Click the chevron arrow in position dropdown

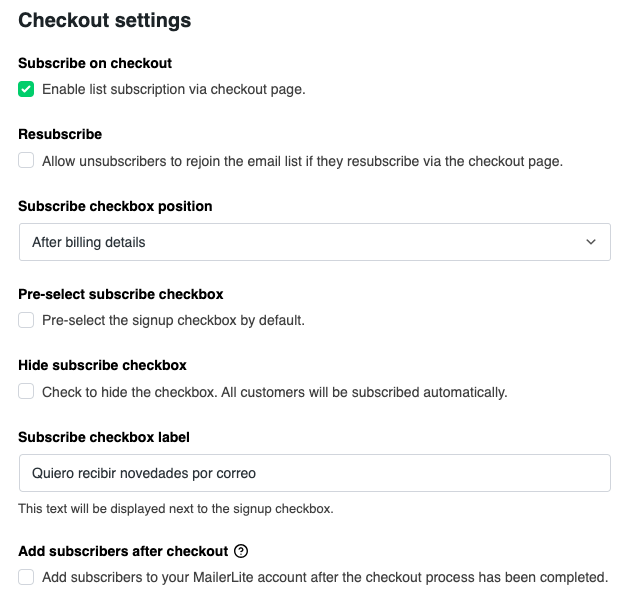click(x=591, y=242)
